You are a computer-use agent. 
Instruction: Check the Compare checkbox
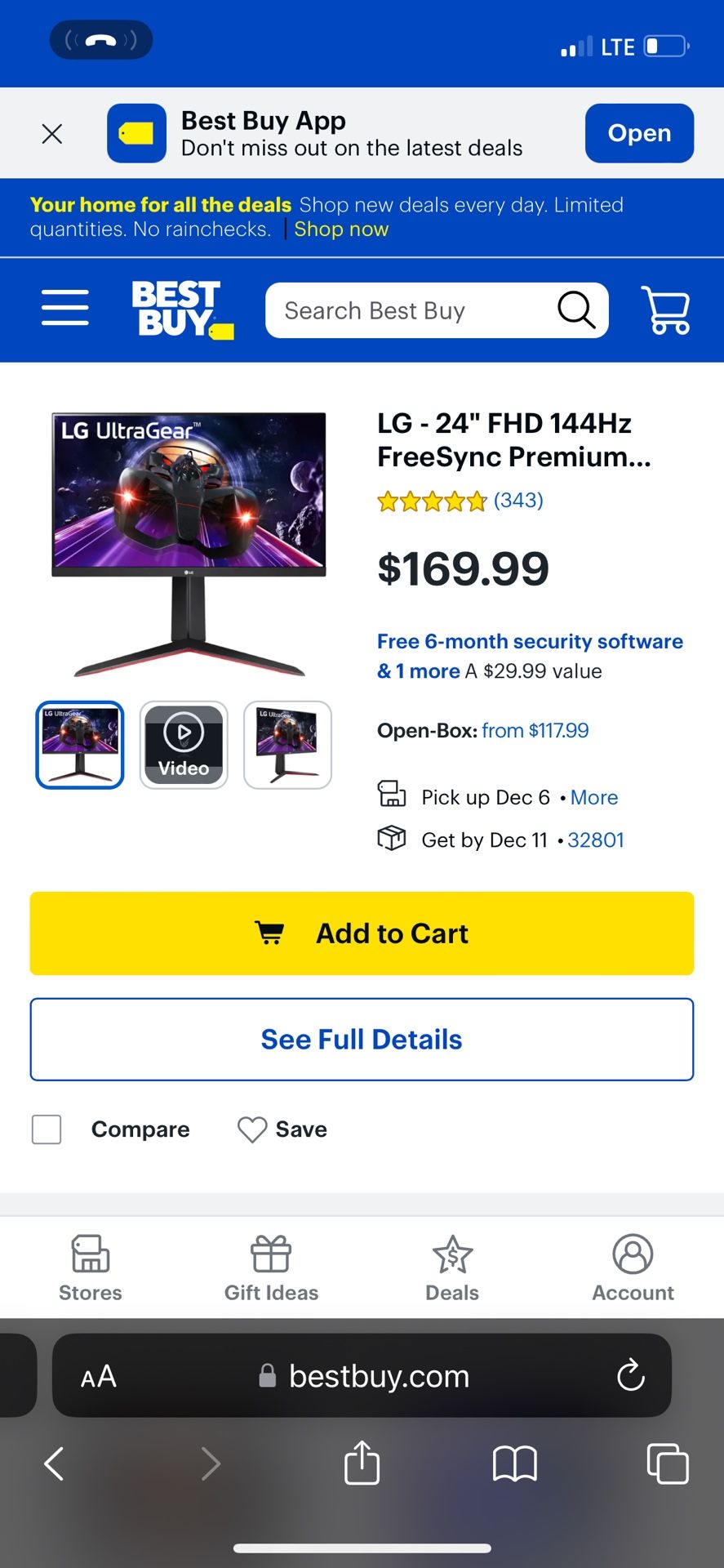[x=47, y=1129]
